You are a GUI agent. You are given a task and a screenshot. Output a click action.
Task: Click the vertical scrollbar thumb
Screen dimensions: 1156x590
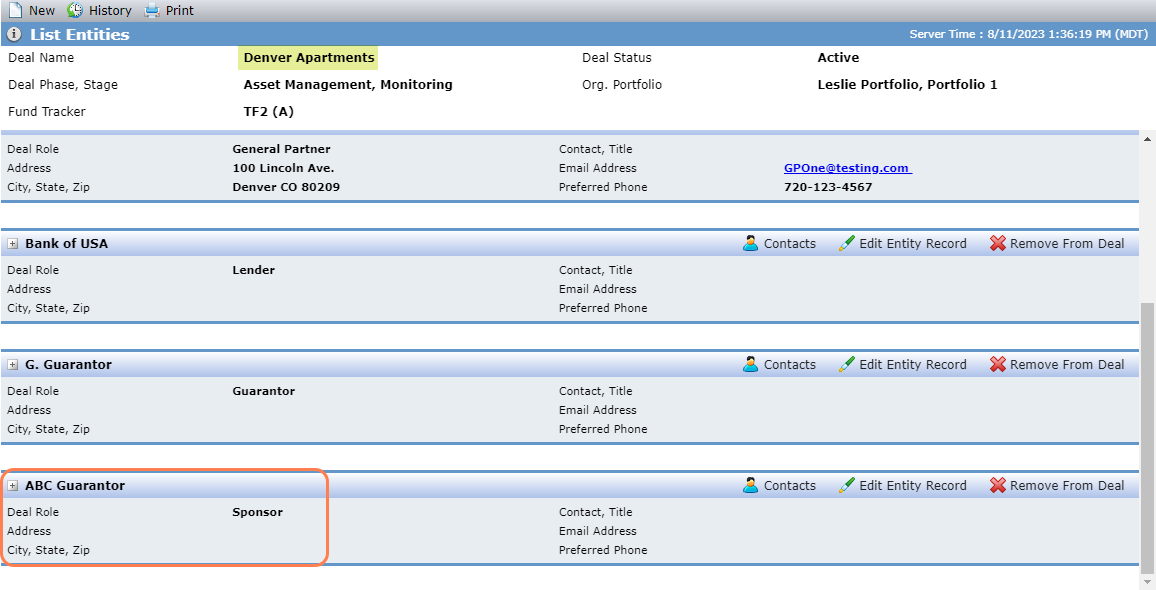(x=1148, y=432)
